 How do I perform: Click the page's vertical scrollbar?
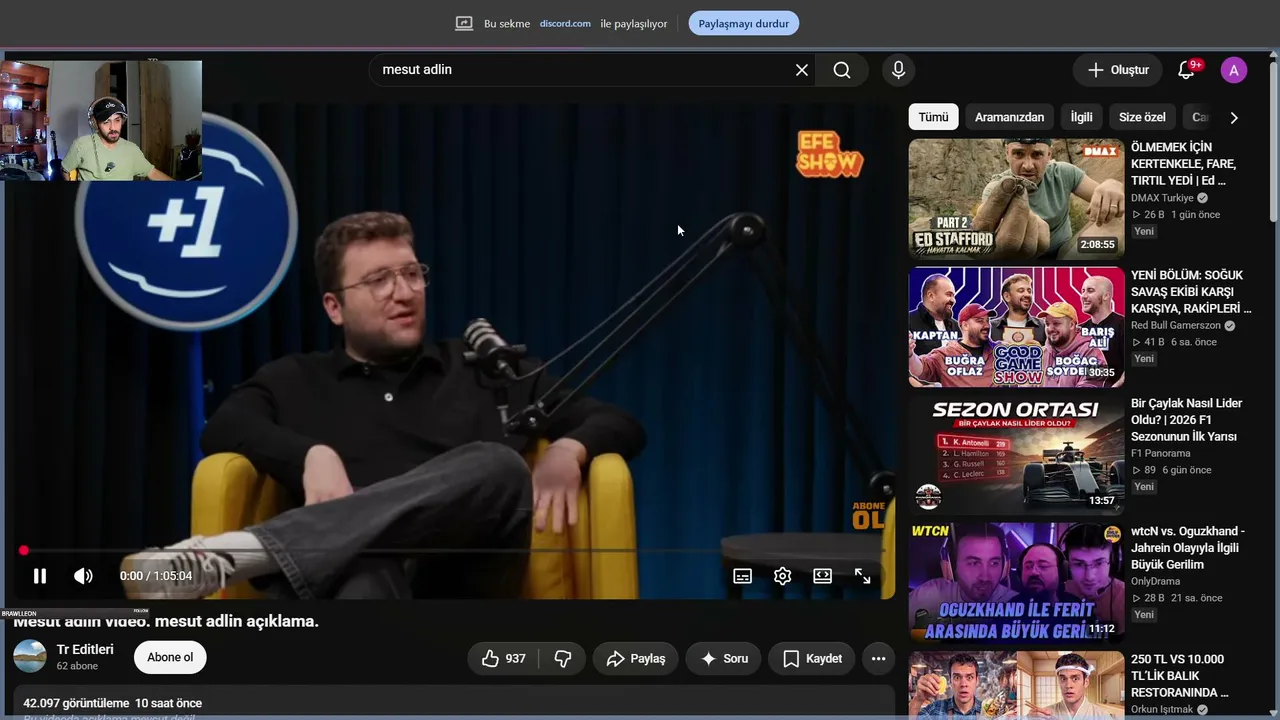point(1274,140)
